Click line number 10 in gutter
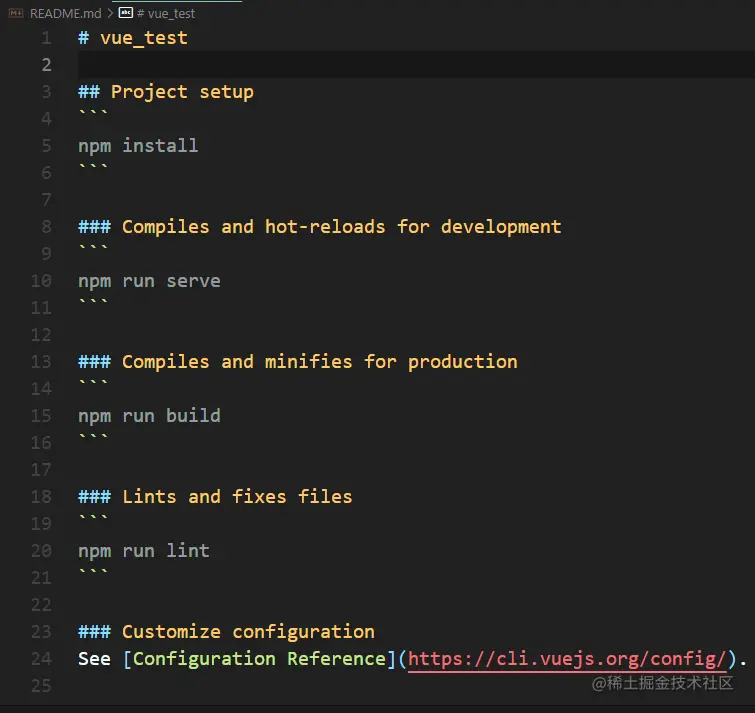 41,281
